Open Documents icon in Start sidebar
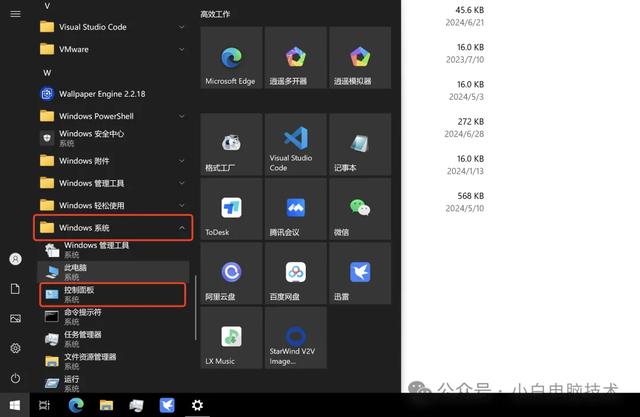 (x=15, y=289)
